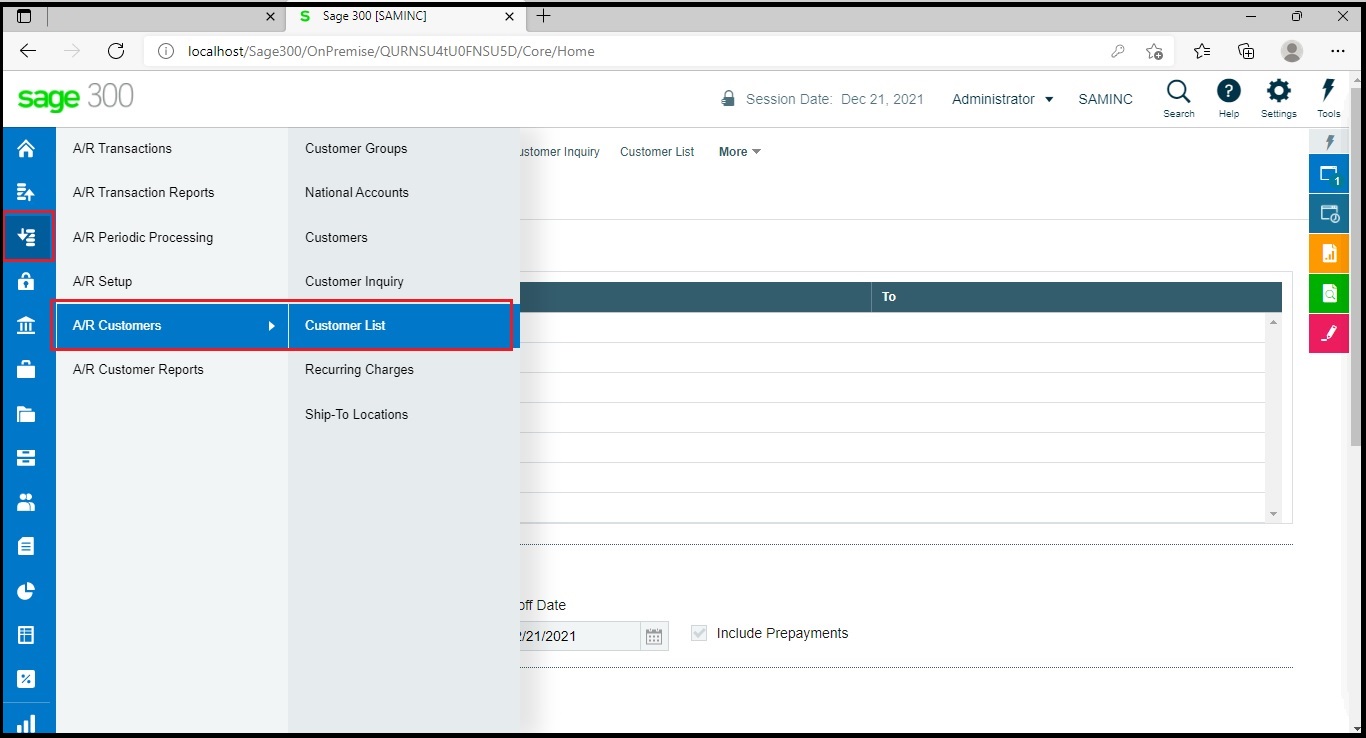Expand the More dropdown in the top bar
Image resolution: width=1366 pixels, height=738 pixels.
(x=737, y=152)
